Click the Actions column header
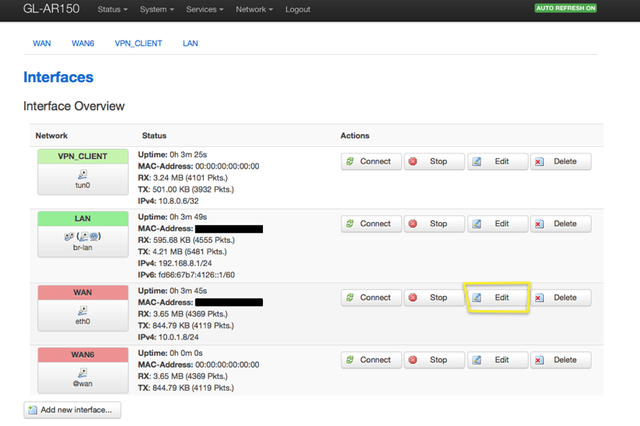Image resolution: width=640 pixels, height=426 pixels. pyautogui.click(x=355, y=135)
